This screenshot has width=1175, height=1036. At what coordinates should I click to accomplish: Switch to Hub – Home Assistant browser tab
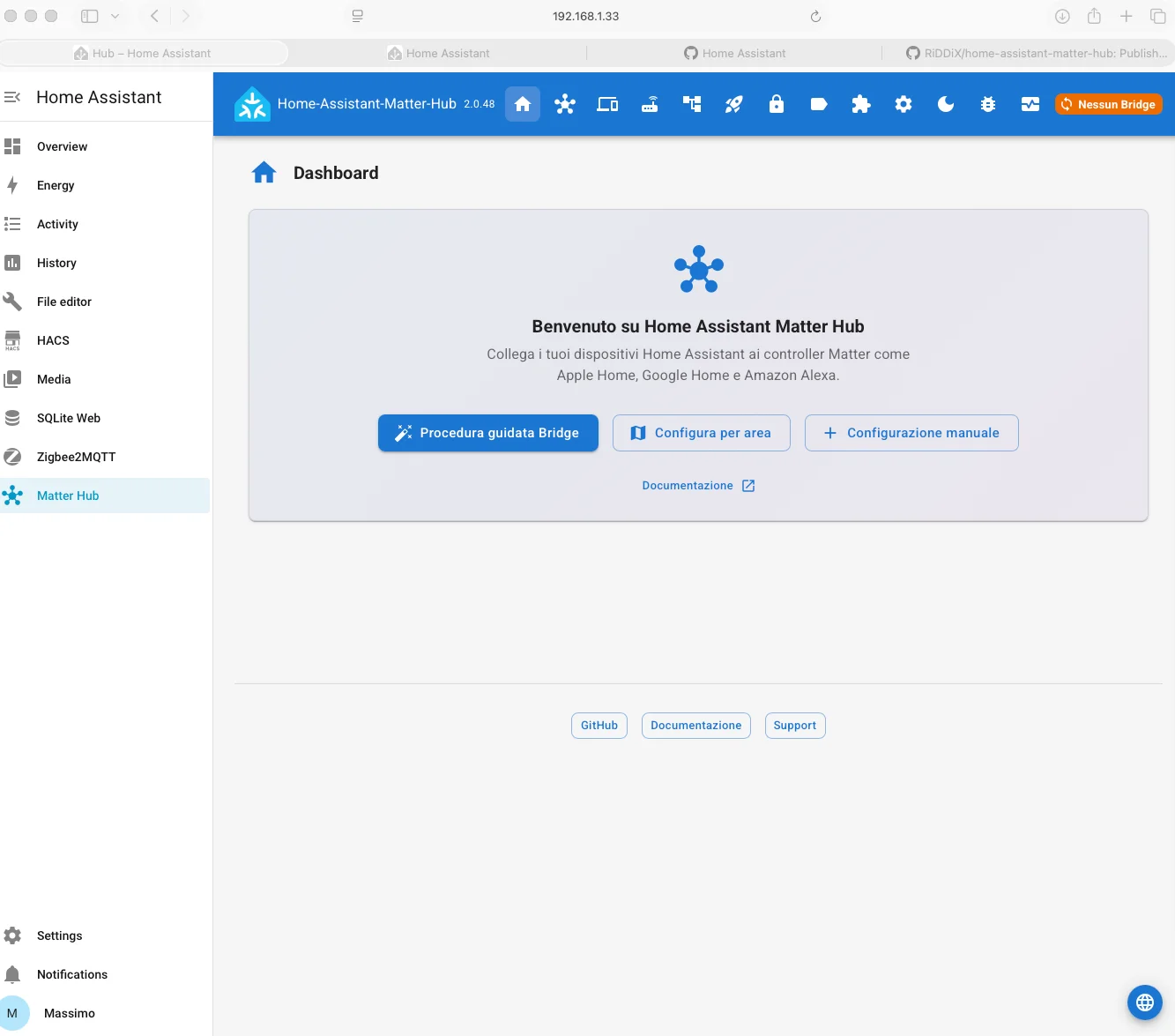pyautogui.click(x=144, y=53)
